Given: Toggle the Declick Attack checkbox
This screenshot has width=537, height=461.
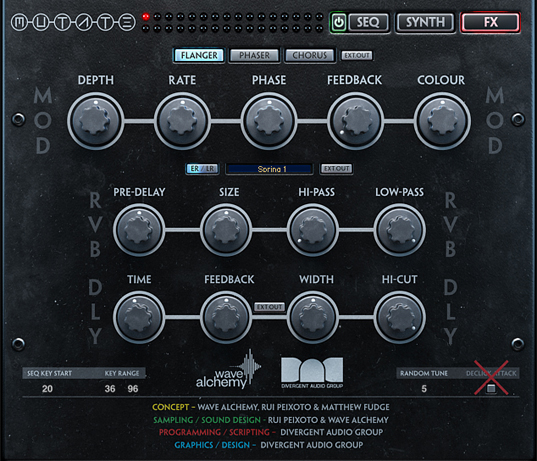Looking at the screenshot, I should [491, 389].
